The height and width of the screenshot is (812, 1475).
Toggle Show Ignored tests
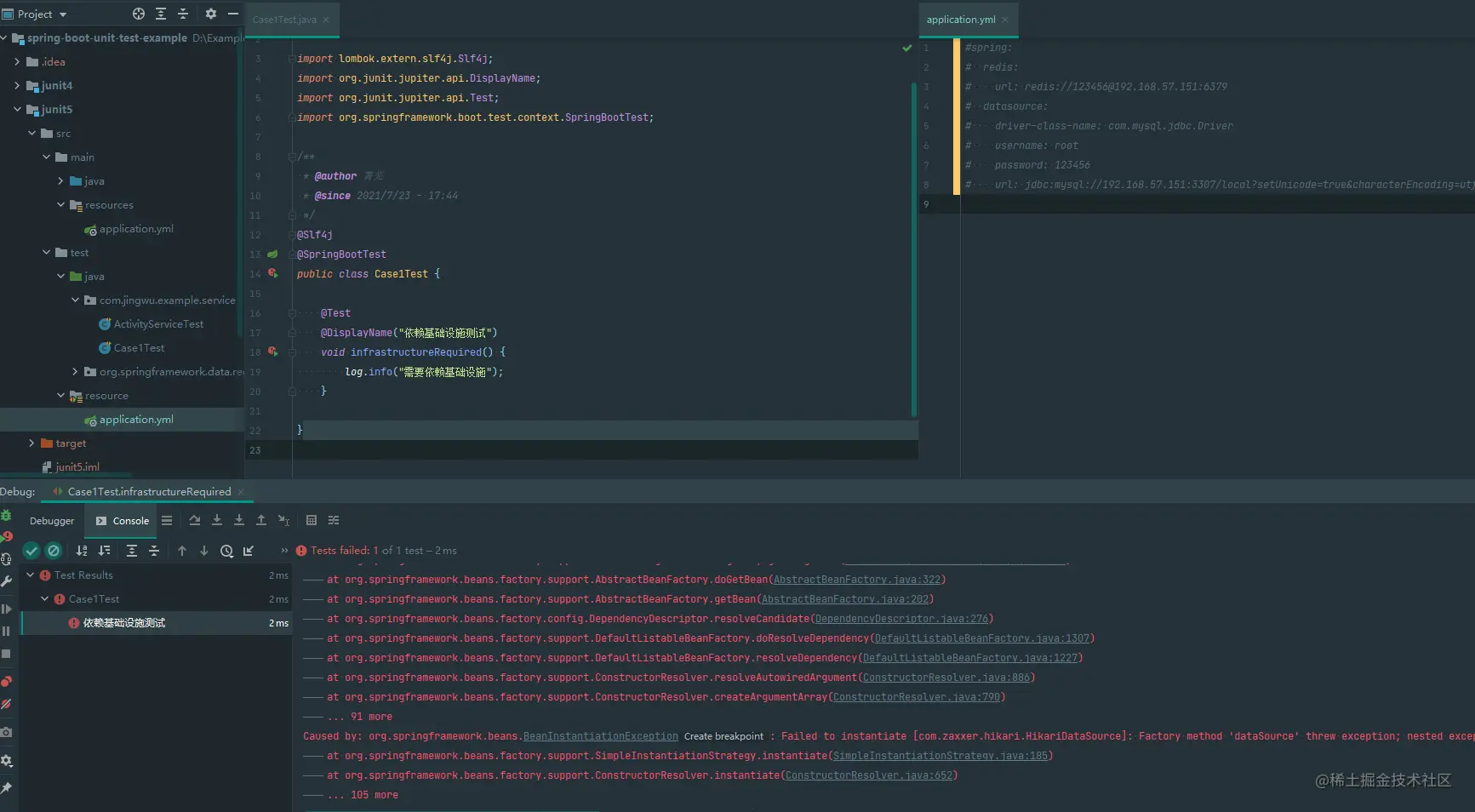coord(54,551)
